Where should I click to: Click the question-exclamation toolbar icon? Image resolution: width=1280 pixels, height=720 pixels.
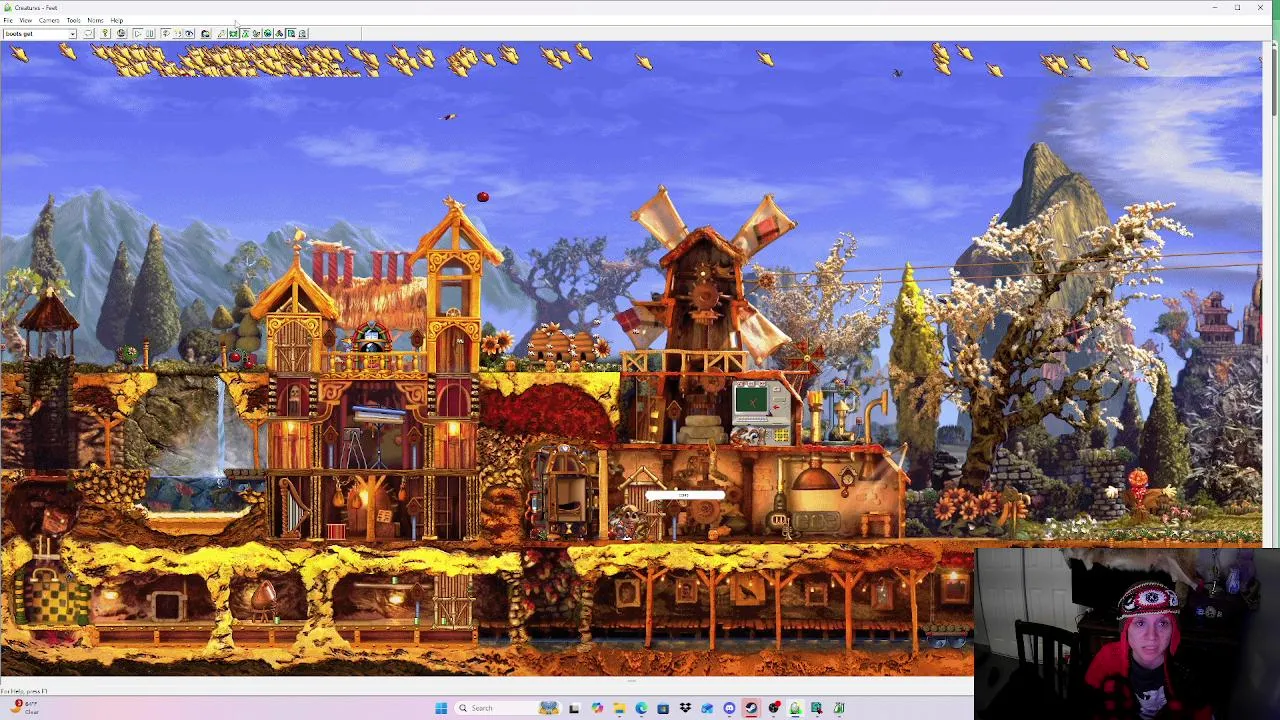(177, 33)
